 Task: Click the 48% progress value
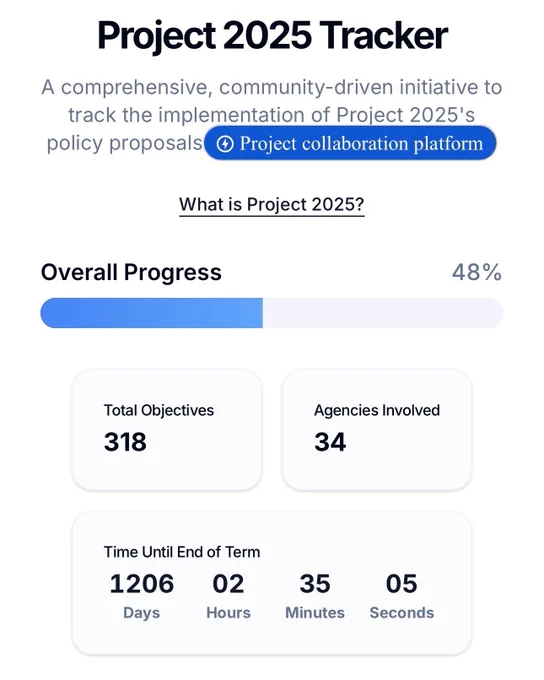click(477, 273)
